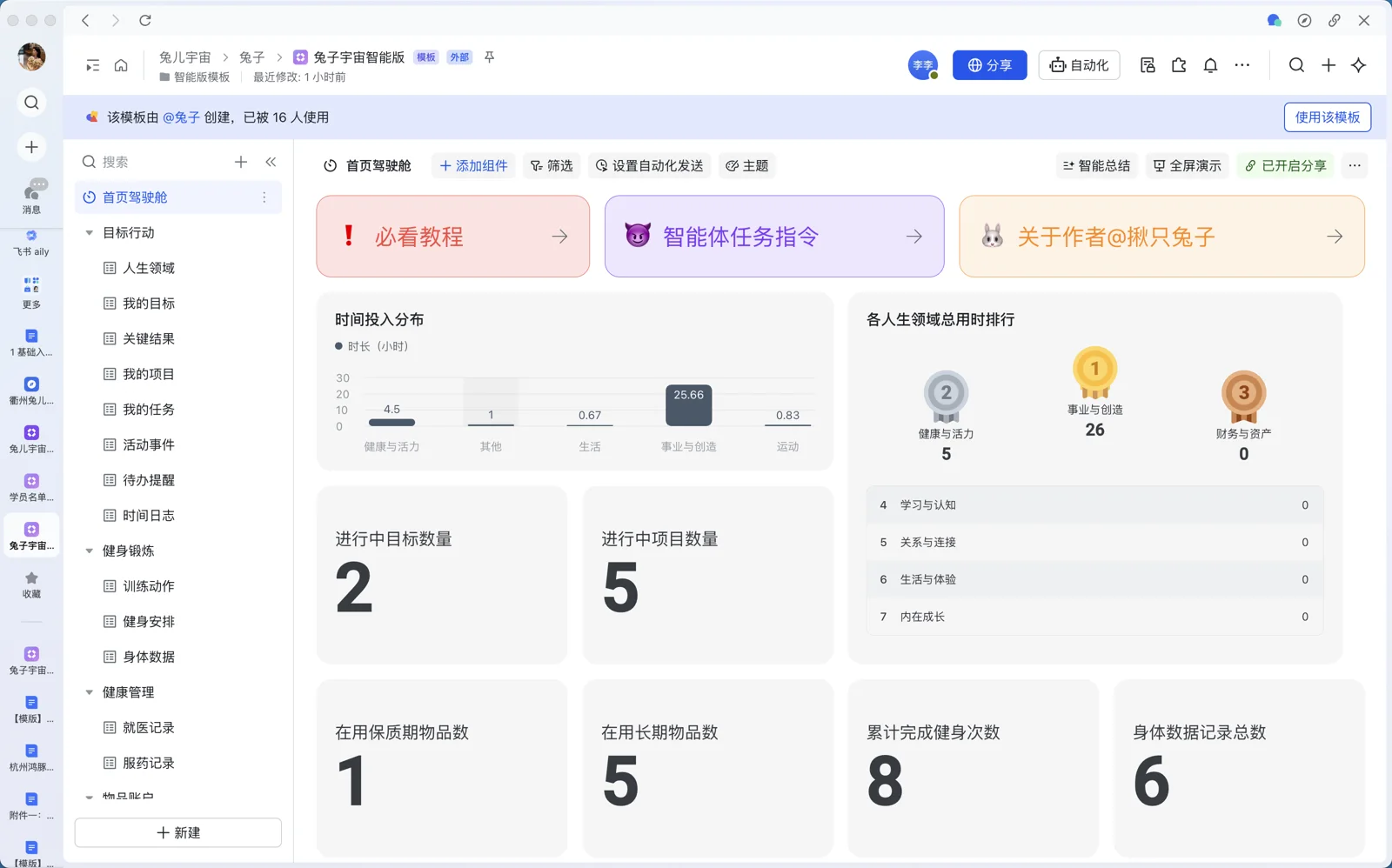1392x868 pixels.
Task: Collapse sidebar with double chevron icon
Action: click(271, 162)
